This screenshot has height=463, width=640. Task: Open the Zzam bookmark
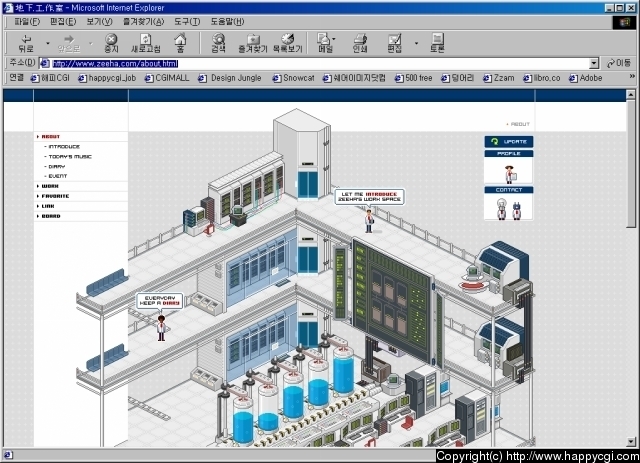[498, 78]
